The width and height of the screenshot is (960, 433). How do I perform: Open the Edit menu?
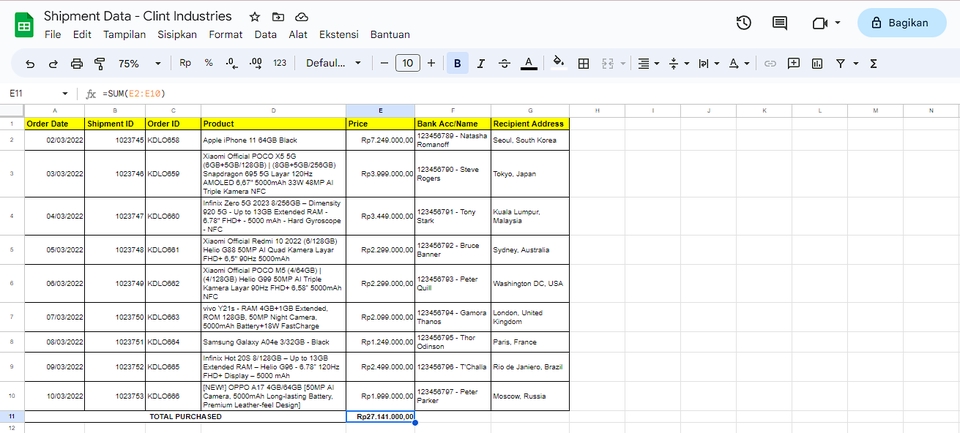(82, 34)
